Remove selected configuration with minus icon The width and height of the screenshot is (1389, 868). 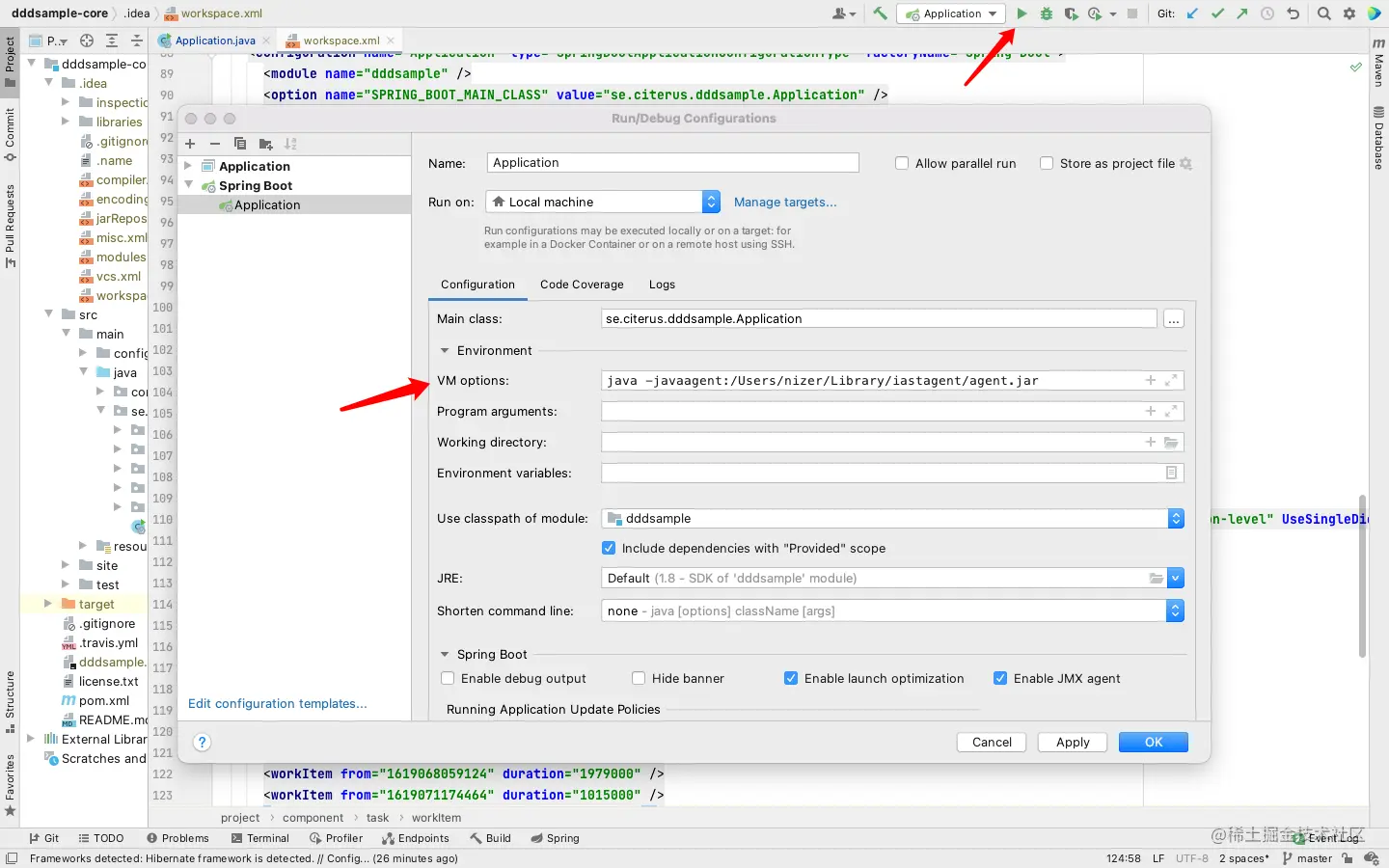point(215,144)
